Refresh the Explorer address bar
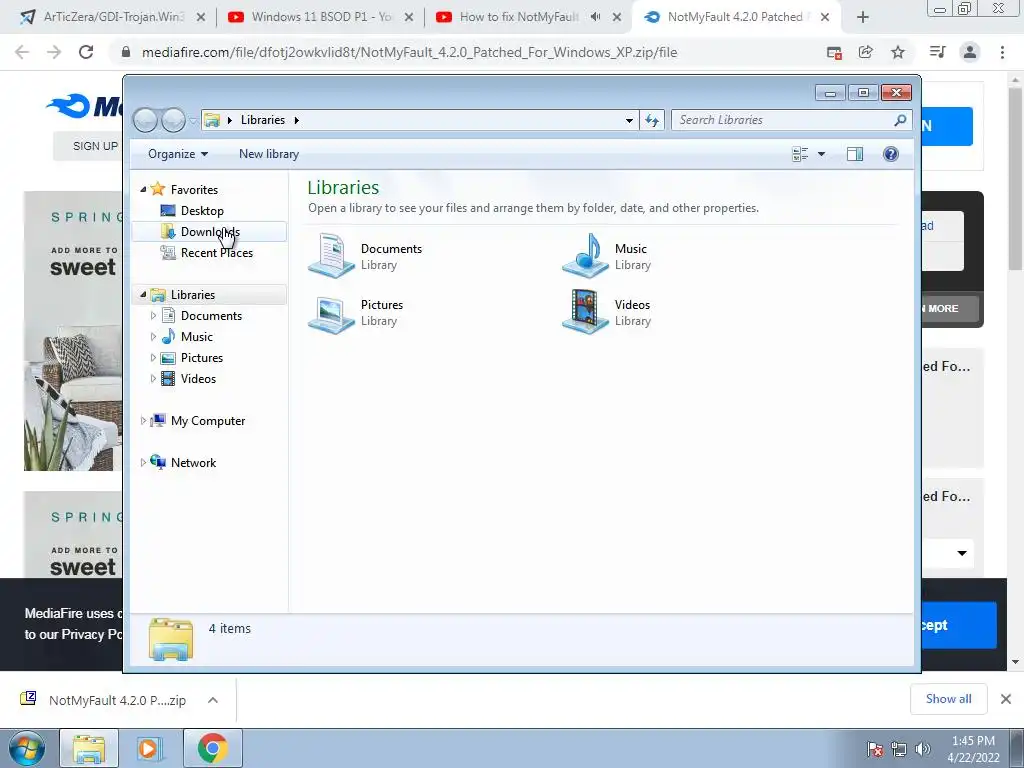The image size is (1024, 768). point(652,120)
